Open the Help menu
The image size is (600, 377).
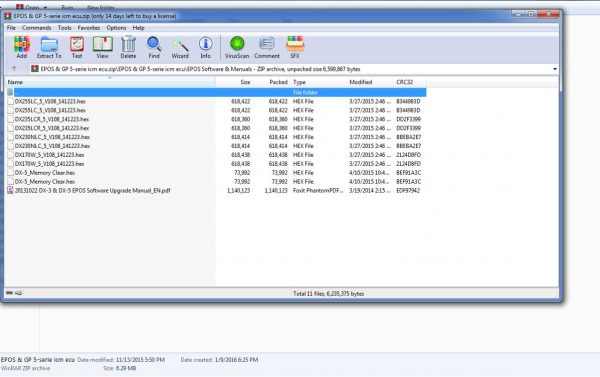[139, 28]
